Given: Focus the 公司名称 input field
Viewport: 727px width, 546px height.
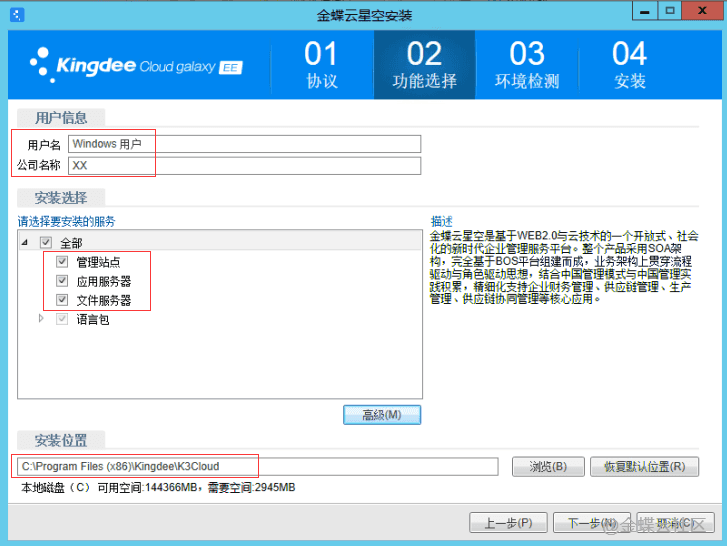Looking at the screenshot, I should 244,165.
